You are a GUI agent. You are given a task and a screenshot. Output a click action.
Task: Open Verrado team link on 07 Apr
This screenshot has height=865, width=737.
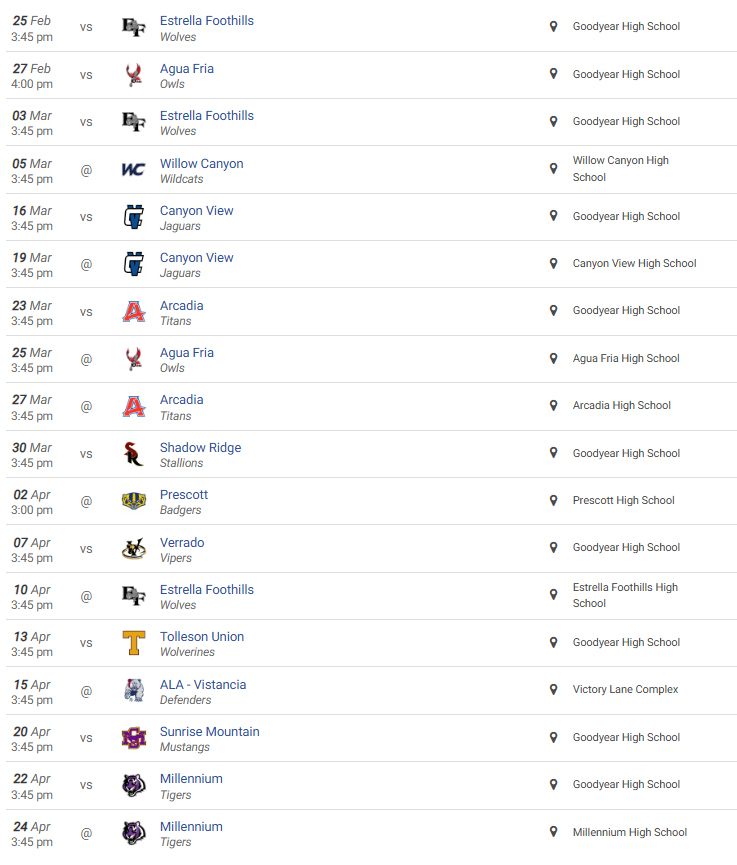pyautogui.click(x=181, y=543)
